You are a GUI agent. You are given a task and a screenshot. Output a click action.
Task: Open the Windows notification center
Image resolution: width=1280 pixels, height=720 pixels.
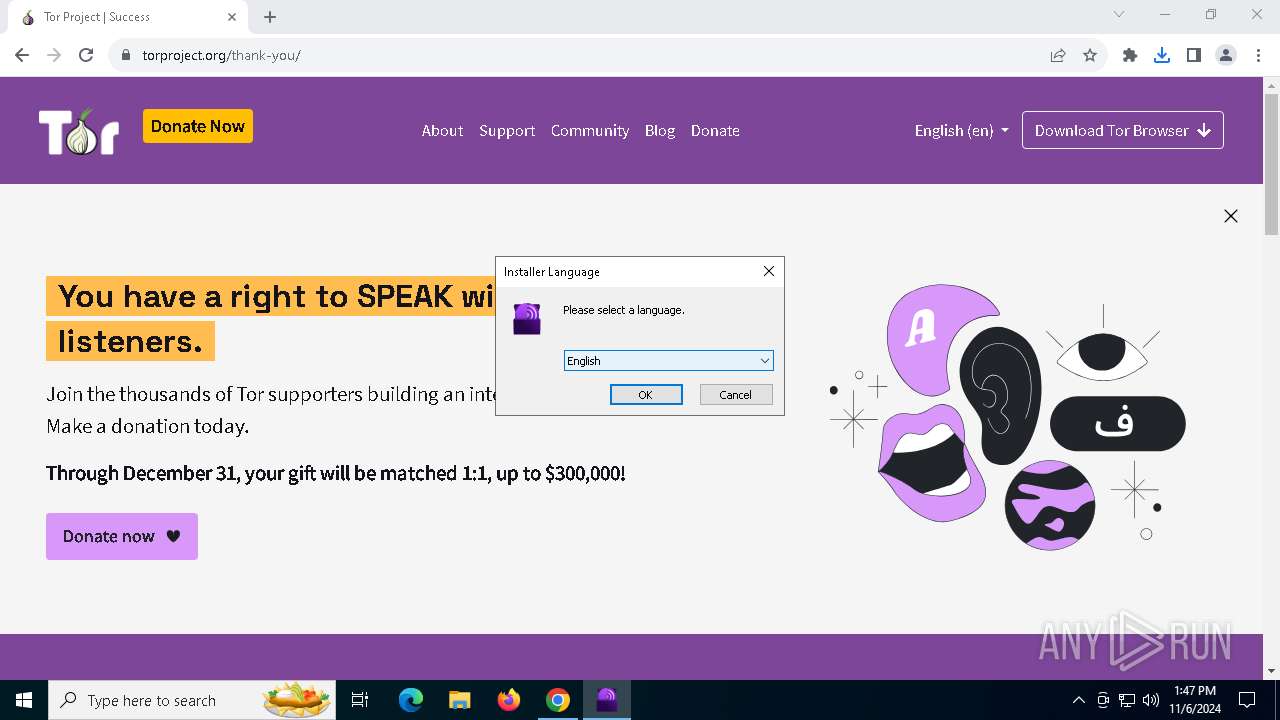coord(1247,700)
